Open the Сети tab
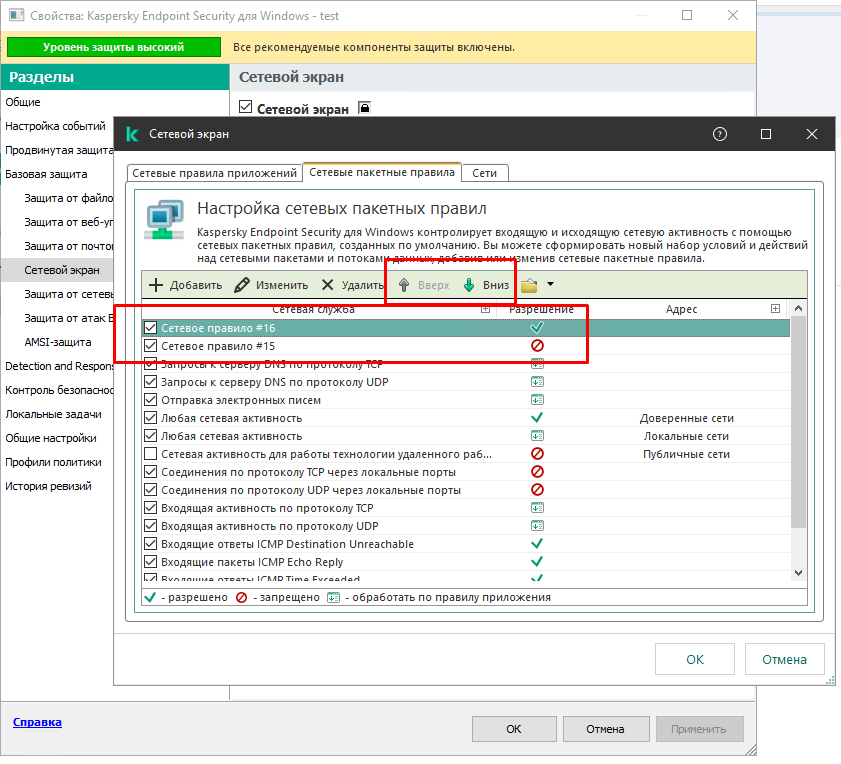Image resolution: width=841 pixels, height=764 pixels. click(484, 173)
